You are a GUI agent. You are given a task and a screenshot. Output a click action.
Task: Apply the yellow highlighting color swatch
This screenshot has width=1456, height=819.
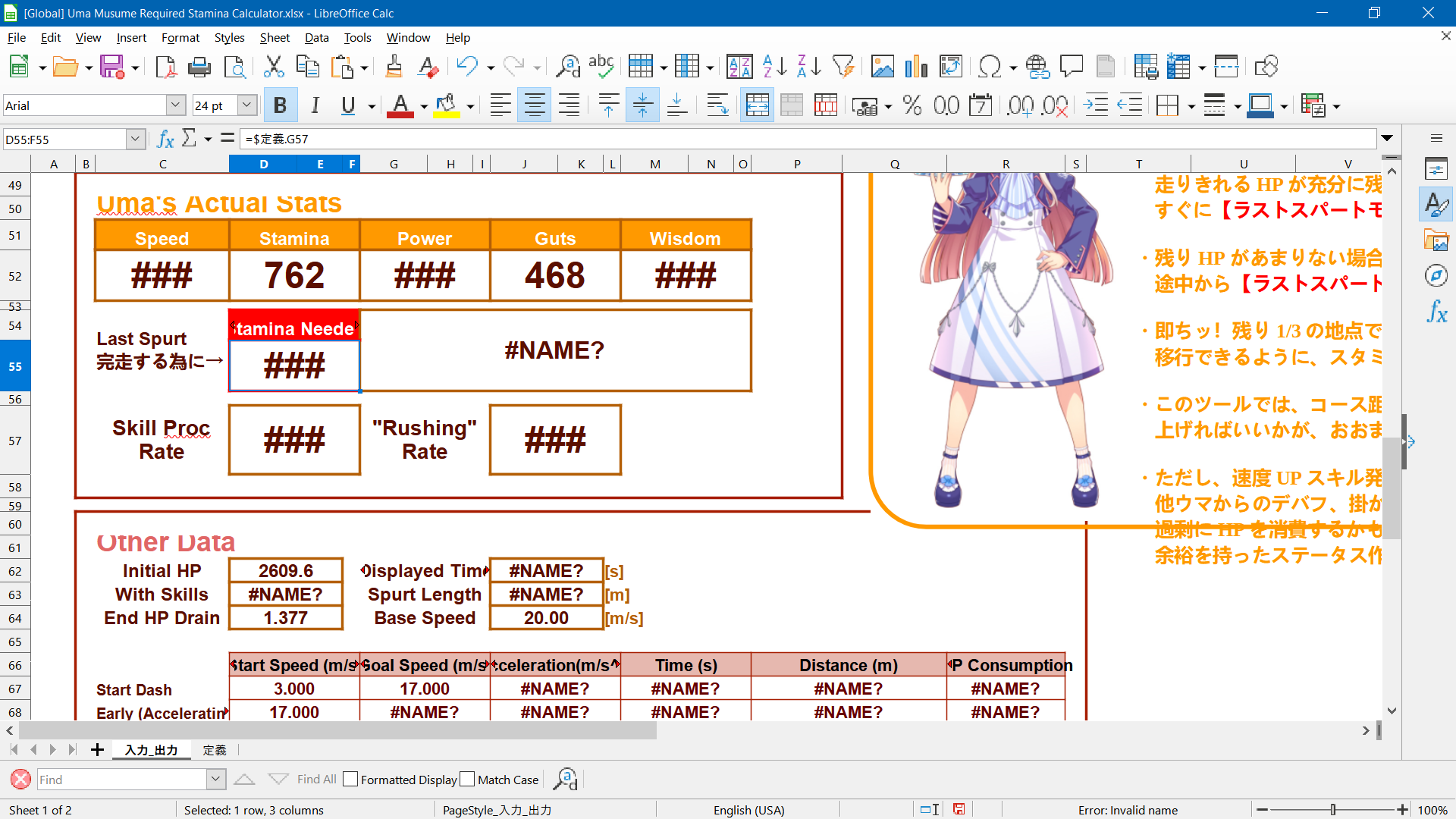coord(446,106)
